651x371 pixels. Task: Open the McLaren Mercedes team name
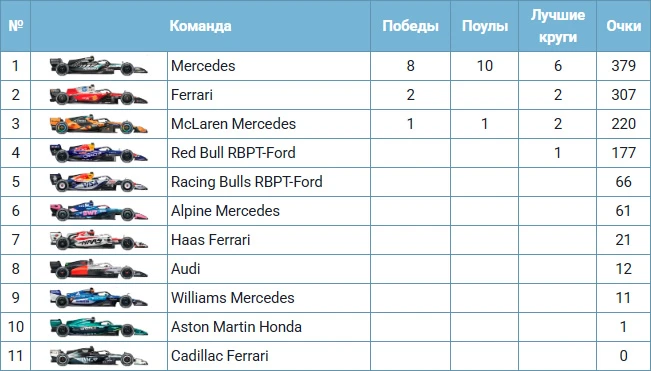[233, 124]
